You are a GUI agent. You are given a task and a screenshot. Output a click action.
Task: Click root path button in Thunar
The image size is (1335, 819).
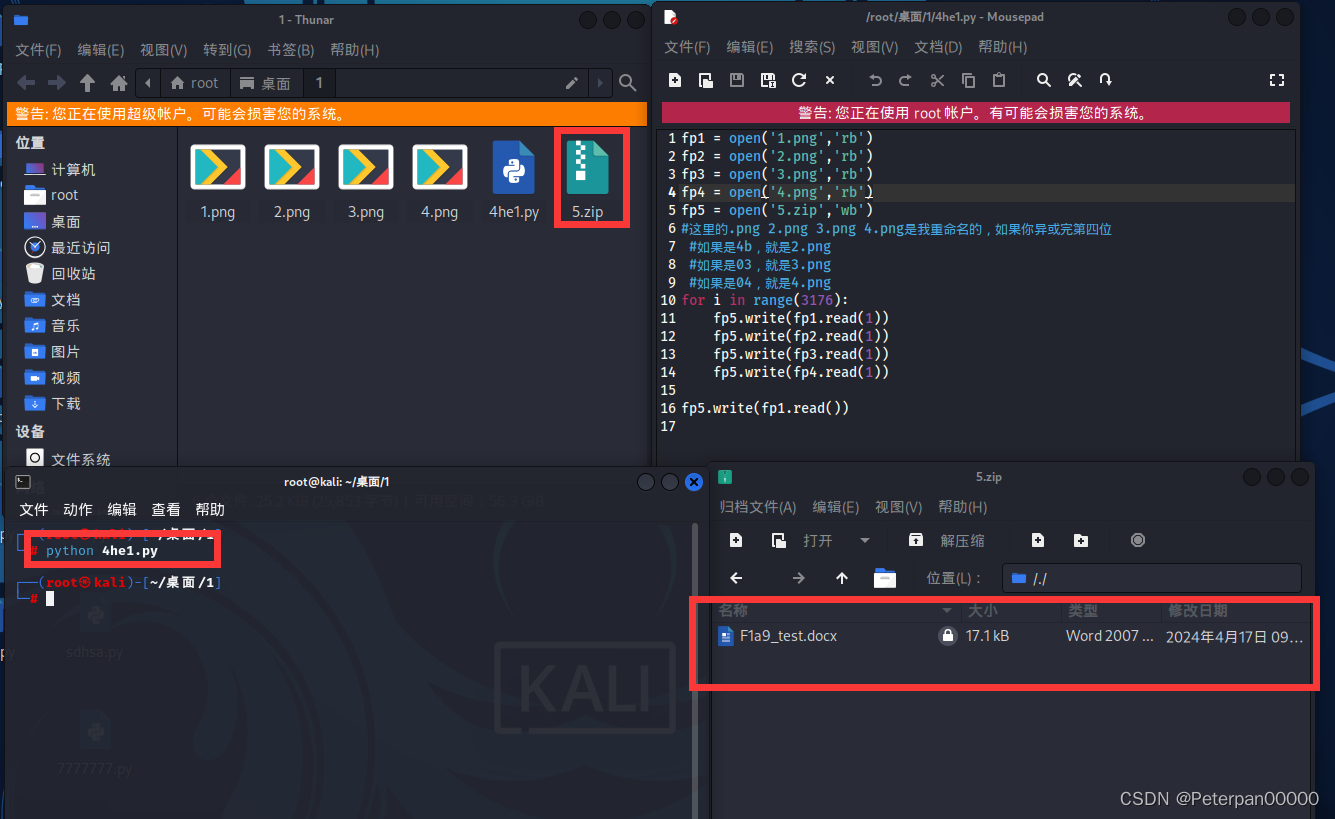point(195,83)
